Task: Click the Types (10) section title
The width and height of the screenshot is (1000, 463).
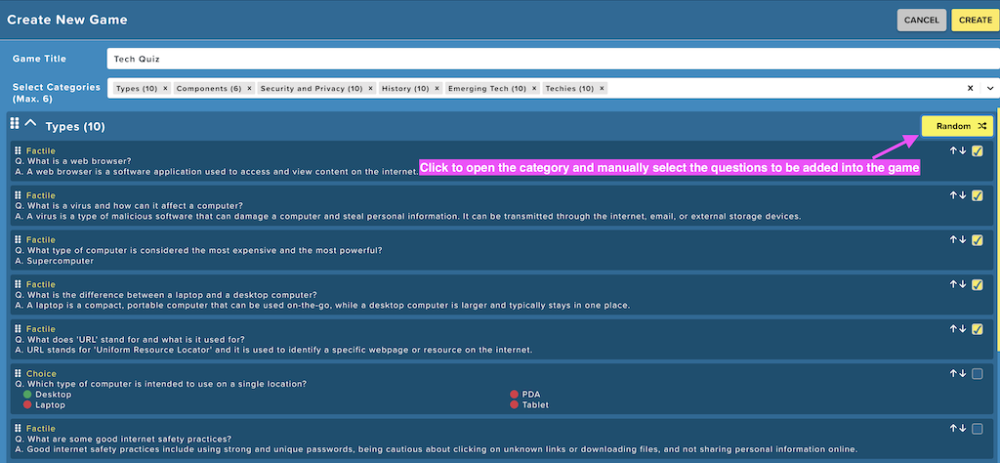Action: point(75,127)
